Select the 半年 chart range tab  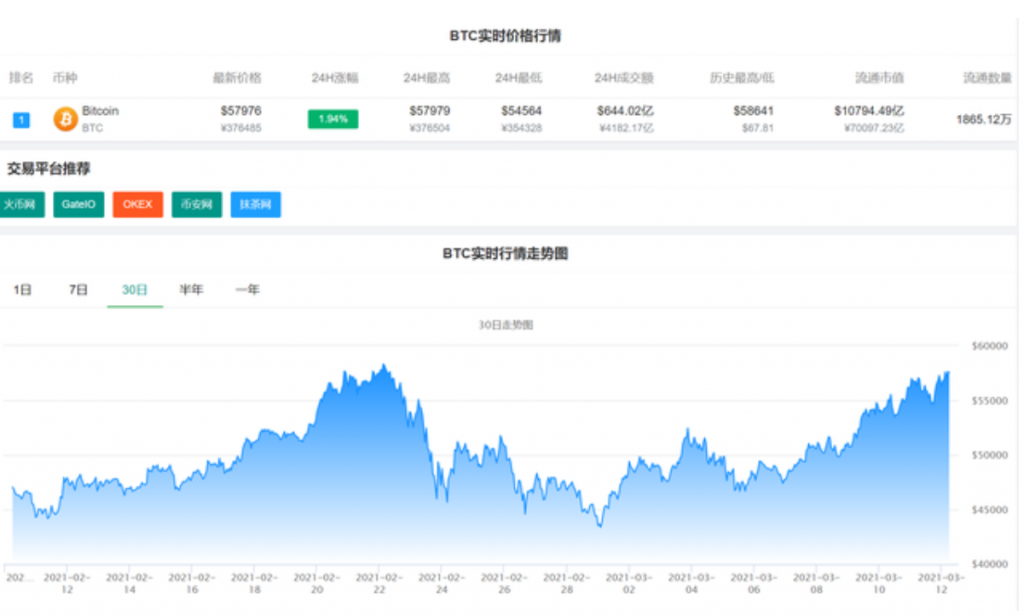191,290
